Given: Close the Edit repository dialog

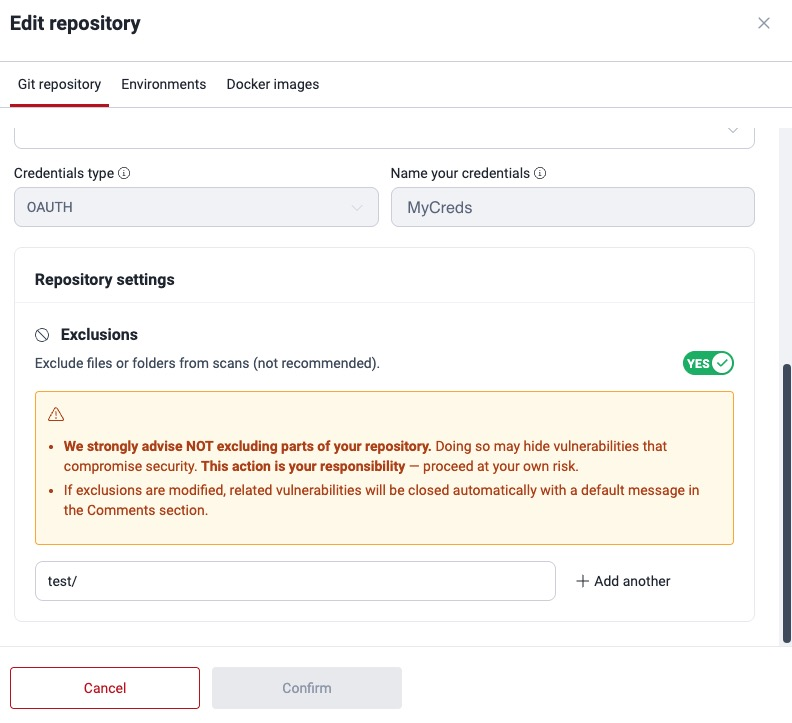Looking at the screenshot, I should [763, 23].
